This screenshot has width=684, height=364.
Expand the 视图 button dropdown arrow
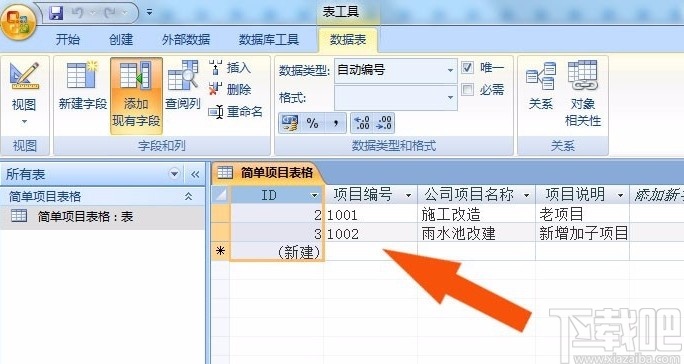tap(24, 122)
